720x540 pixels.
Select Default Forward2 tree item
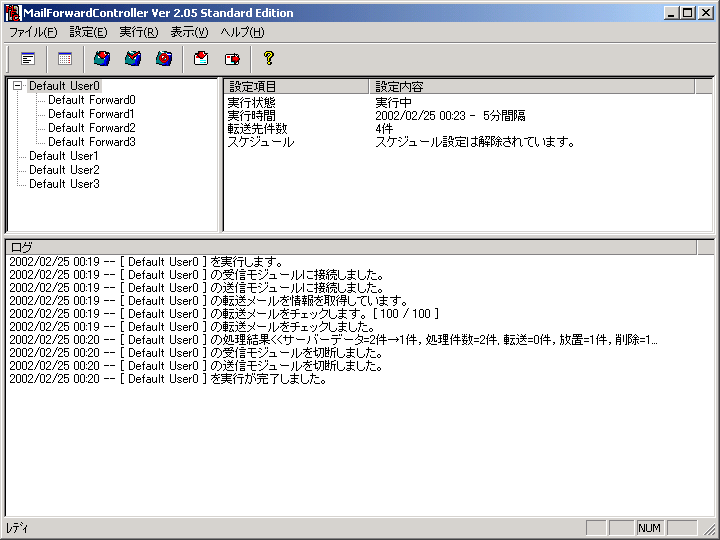pyautogui.click(x=92, y=128)
